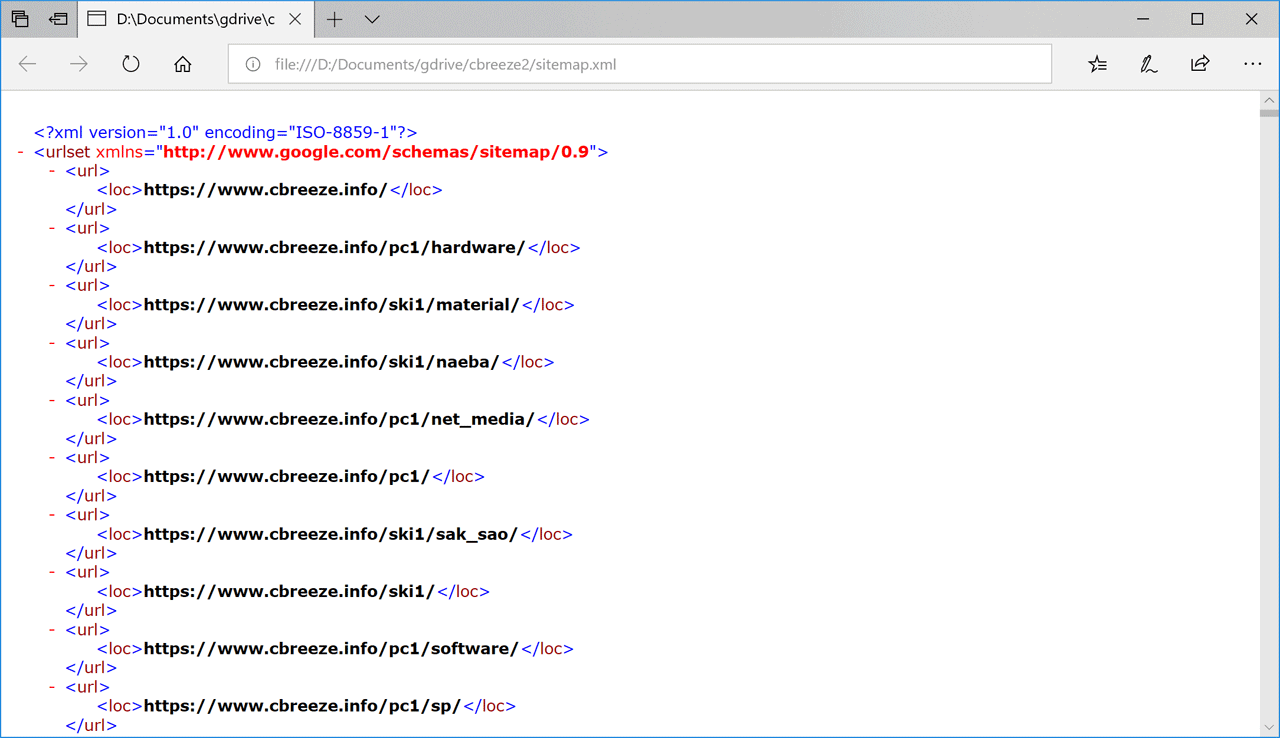This screenshot has height=738, width=1280.
Task: Click the https://www.cbreeze.info/ loc text
Action: click(265, 190)
